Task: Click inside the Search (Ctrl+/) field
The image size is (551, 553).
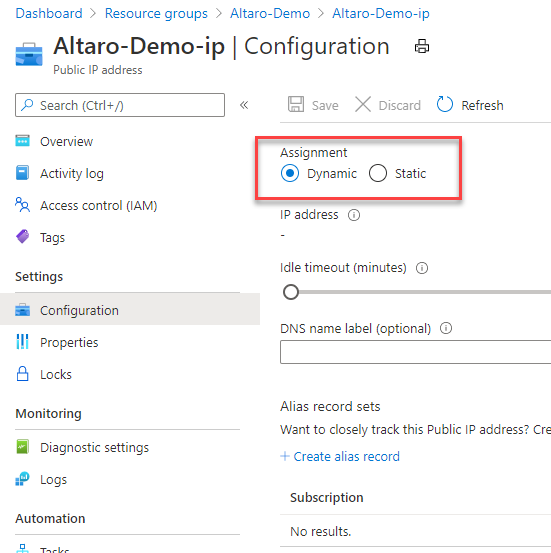Action: 120,105
